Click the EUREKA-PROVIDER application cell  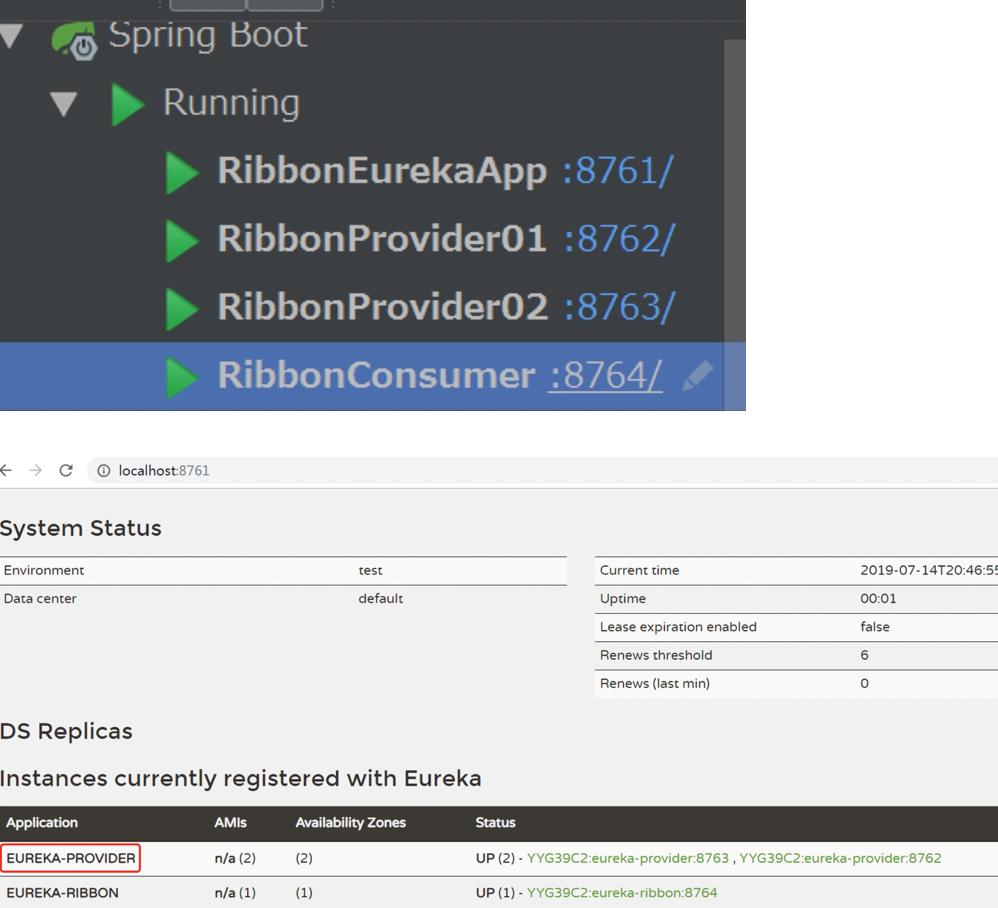(71, 858)
